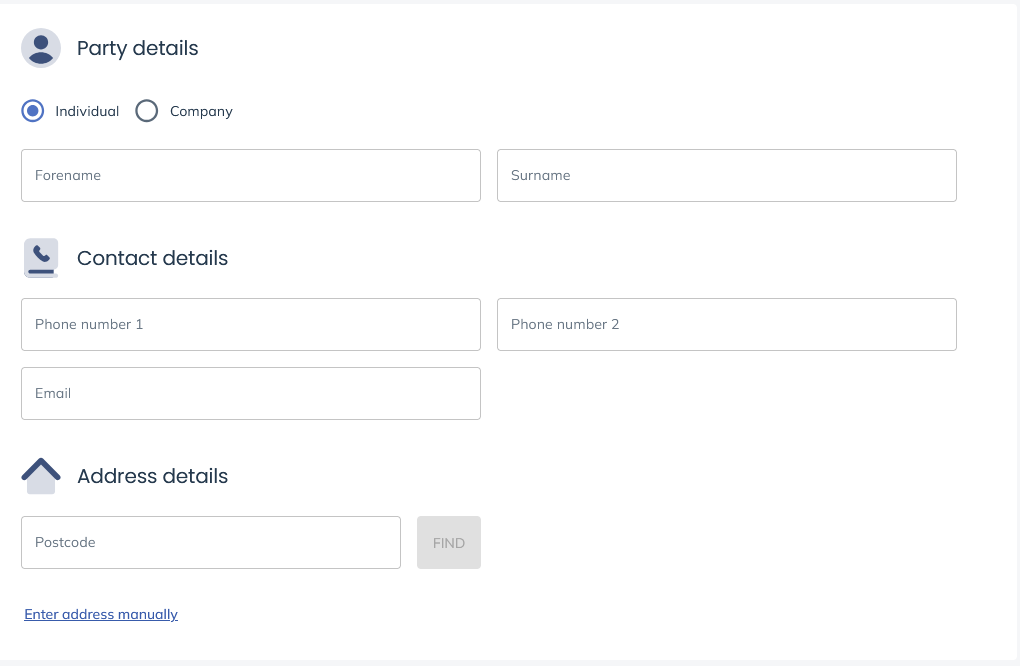The width and height of the screenshot is (1020, 666).
Task: Click into the Phone number 1 field
Action: 251,325
